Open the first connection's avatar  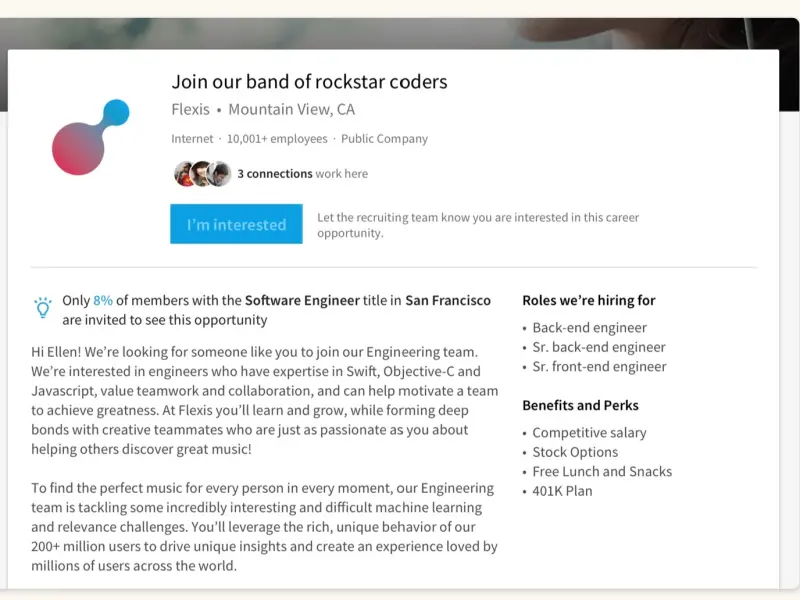coord(184,174)
